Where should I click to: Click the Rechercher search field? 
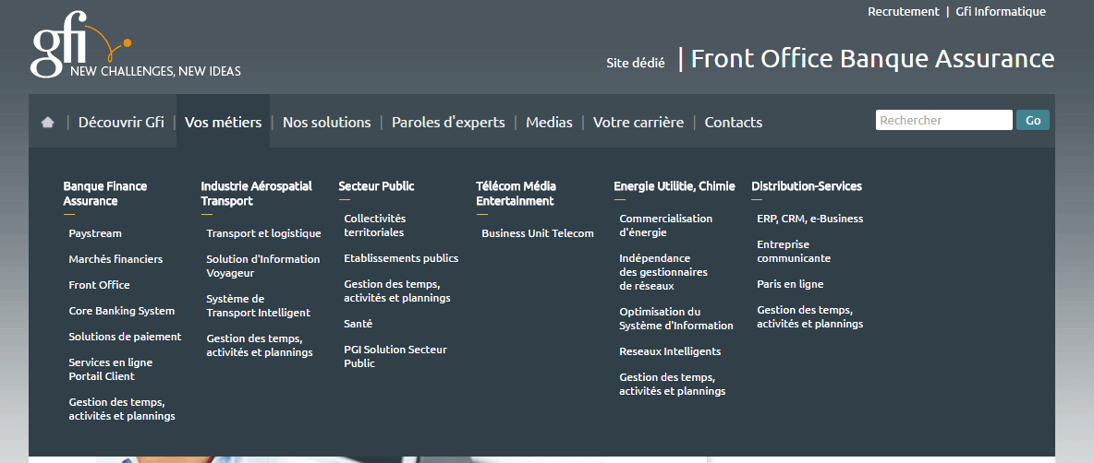[944, 120]
